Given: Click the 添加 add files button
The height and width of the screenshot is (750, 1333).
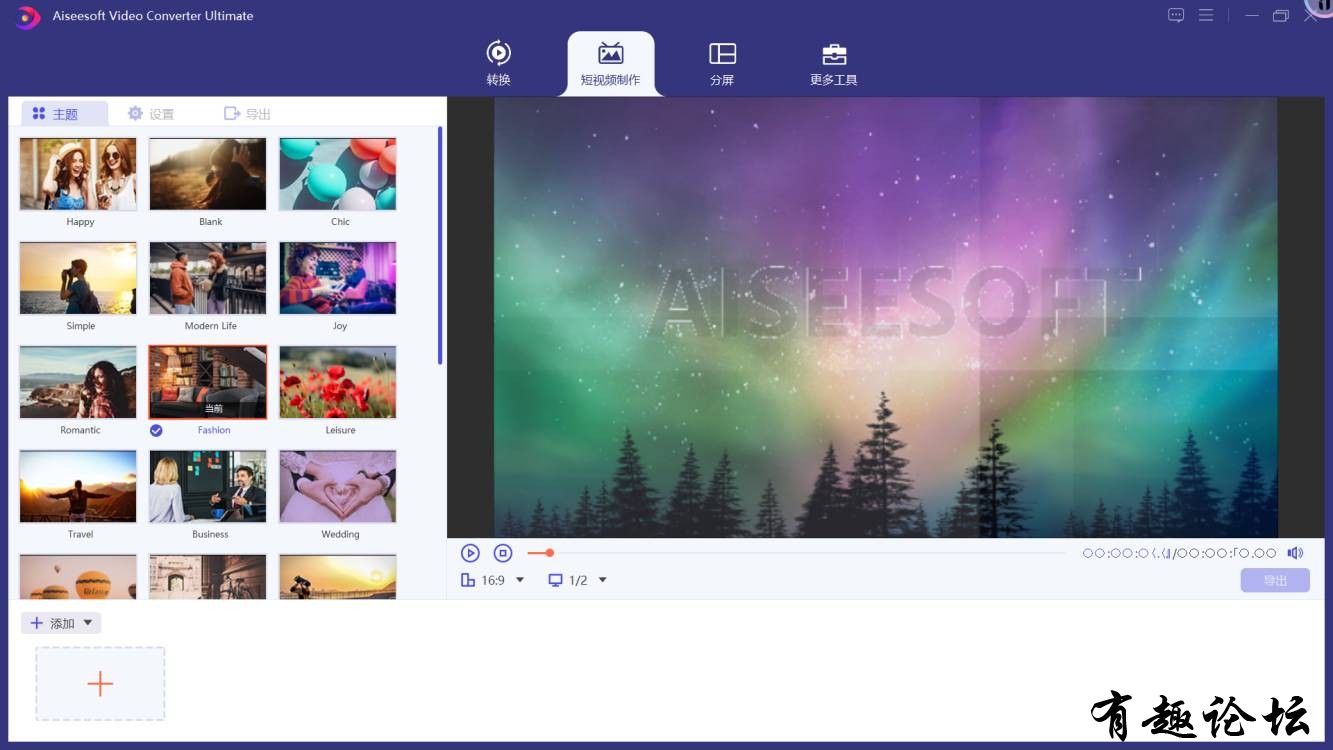Looking at the screenshot, I should coord(53,623).
